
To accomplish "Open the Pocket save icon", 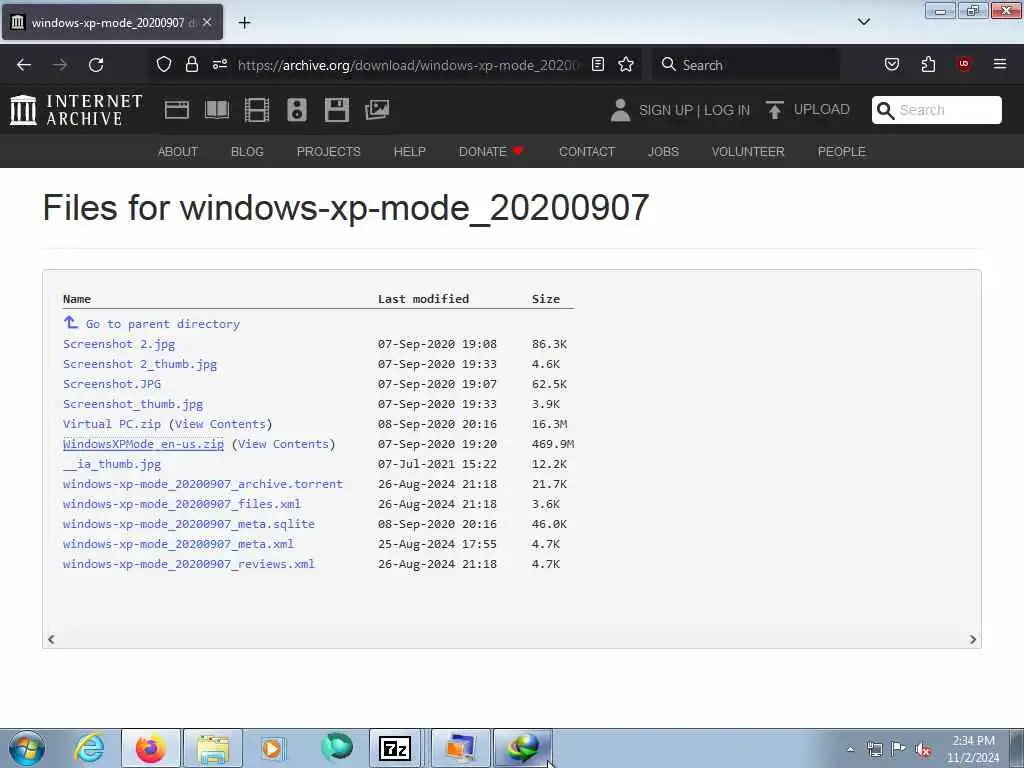I will 891,64.
